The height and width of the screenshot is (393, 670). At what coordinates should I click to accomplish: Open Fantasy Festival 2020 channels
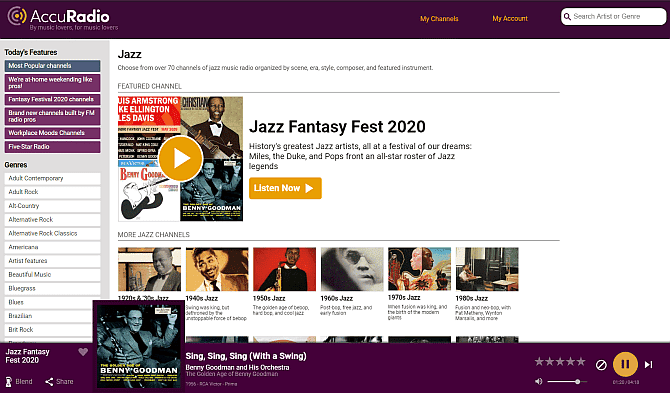(53, 100)
